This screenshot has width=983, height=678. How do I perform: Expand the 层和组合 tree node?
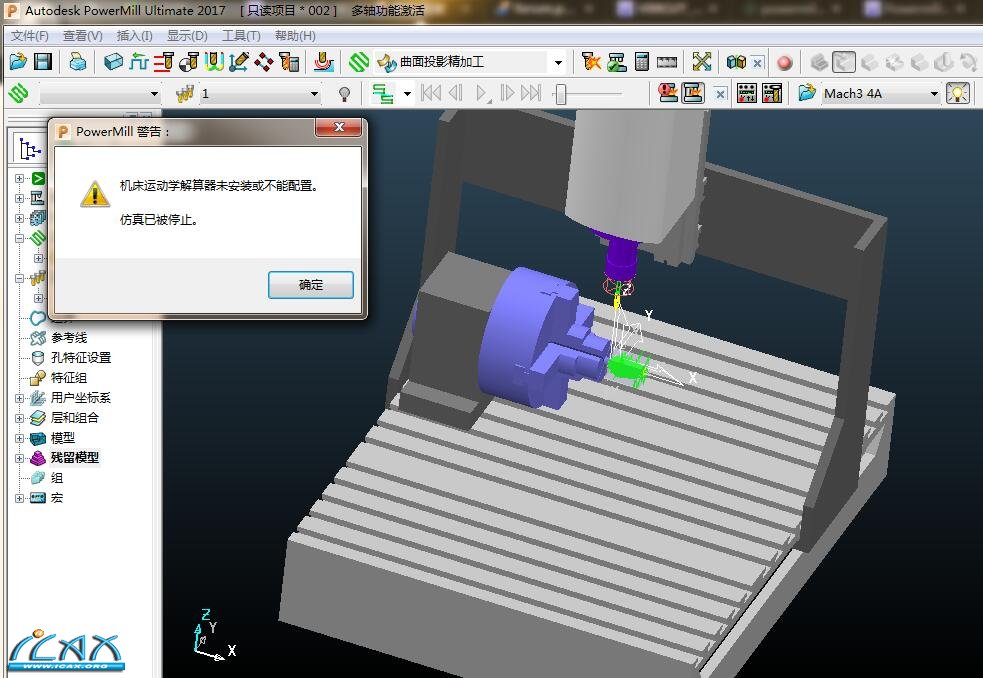(19, 418)
